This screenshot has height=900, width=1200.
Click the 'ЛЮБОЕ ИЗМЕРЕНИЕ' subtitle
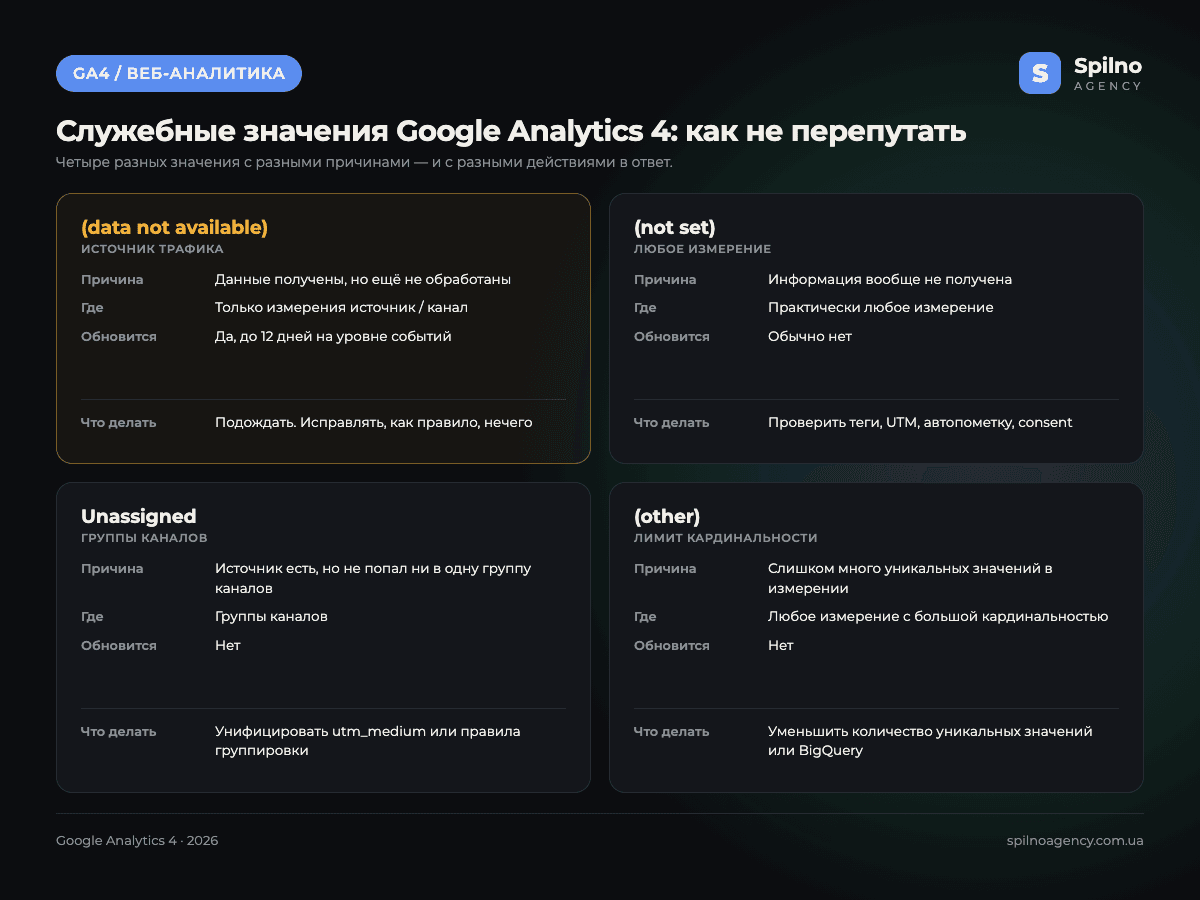coord(703,249)
